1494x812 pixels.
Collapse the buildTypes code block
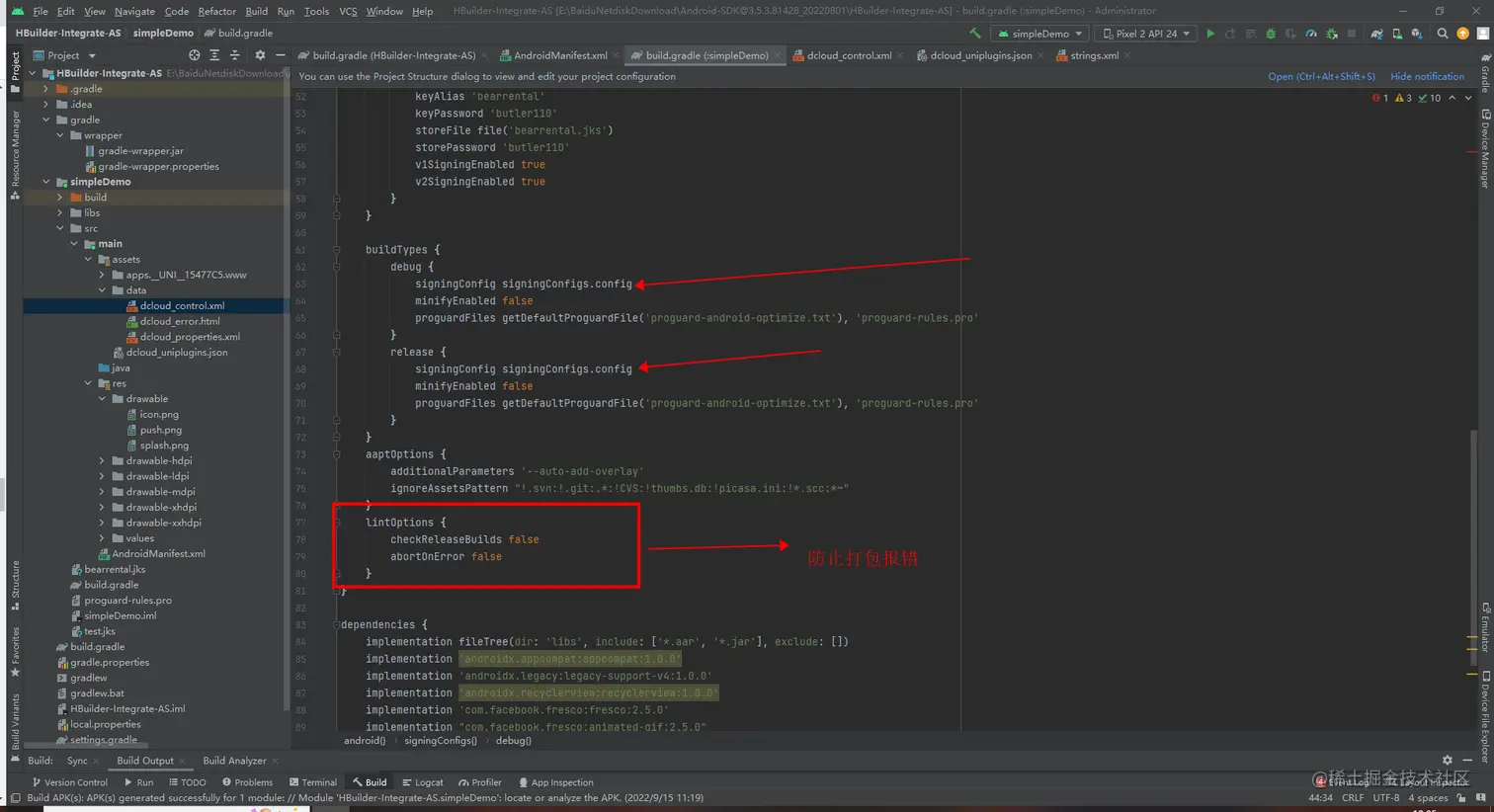coord(336,250)
